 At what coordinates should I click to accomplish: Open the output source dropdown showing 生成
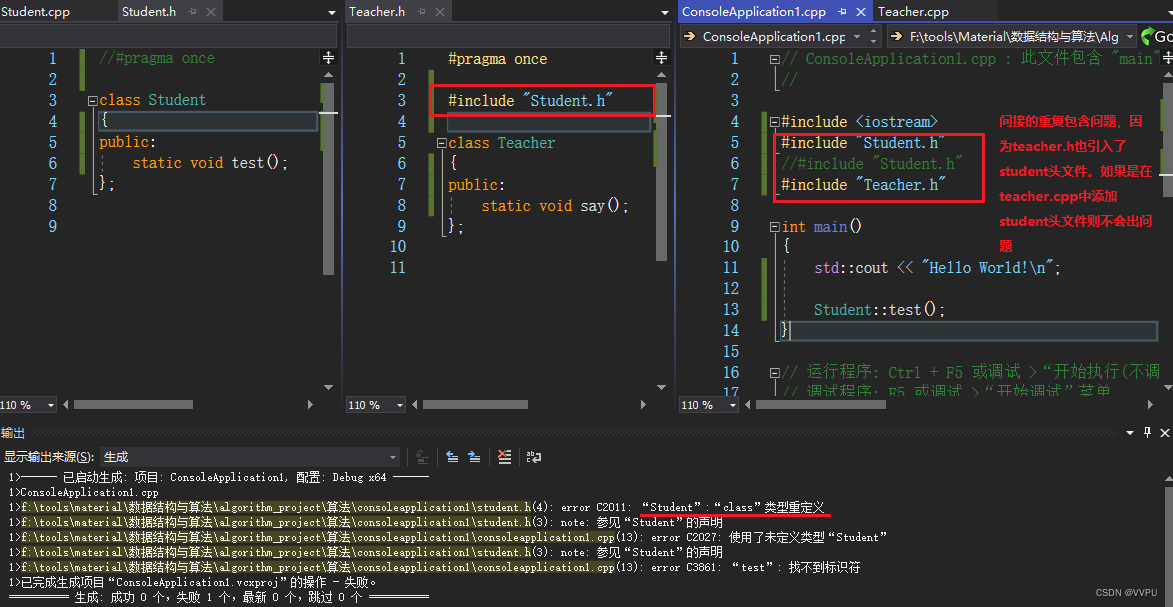point(251,457)
